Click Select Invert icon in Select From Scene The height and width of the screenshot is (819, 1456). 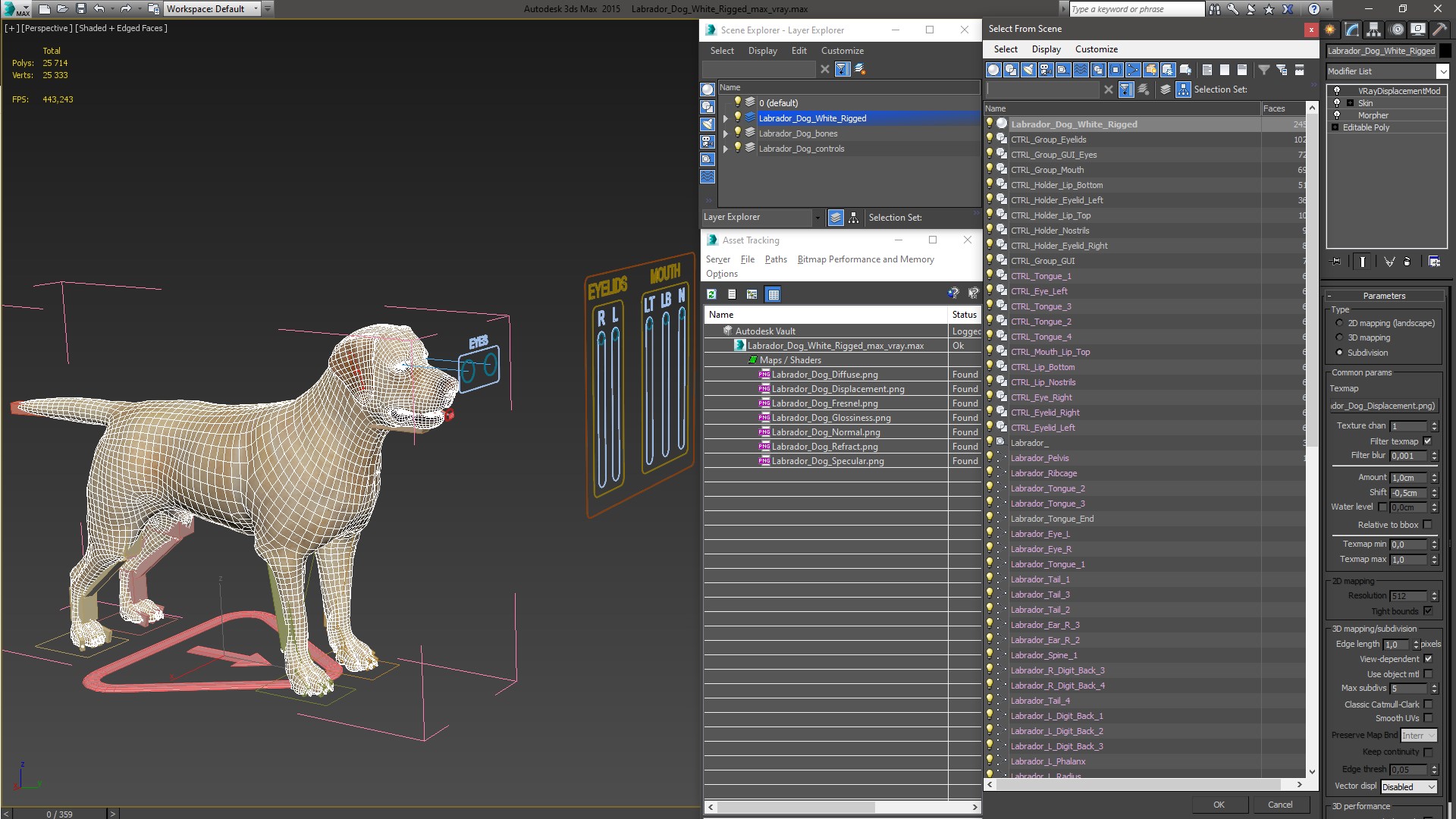[1242, 70]
